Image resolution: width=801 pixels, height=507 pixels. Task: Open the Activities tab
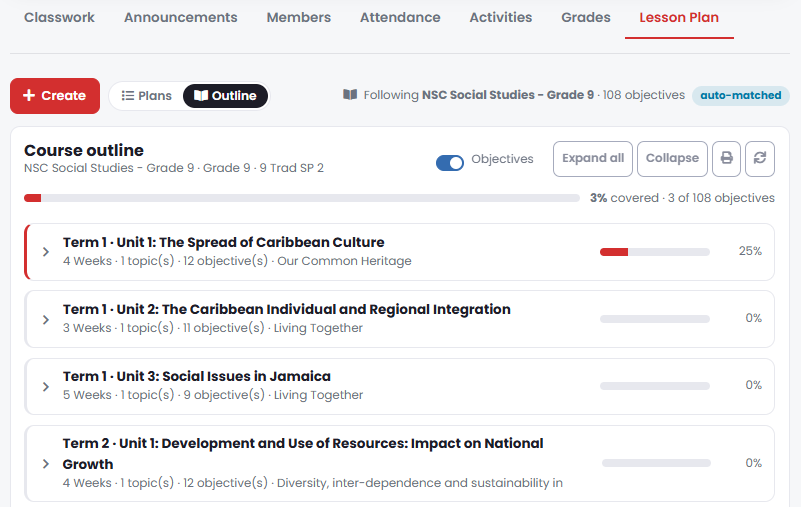[501, 18]
